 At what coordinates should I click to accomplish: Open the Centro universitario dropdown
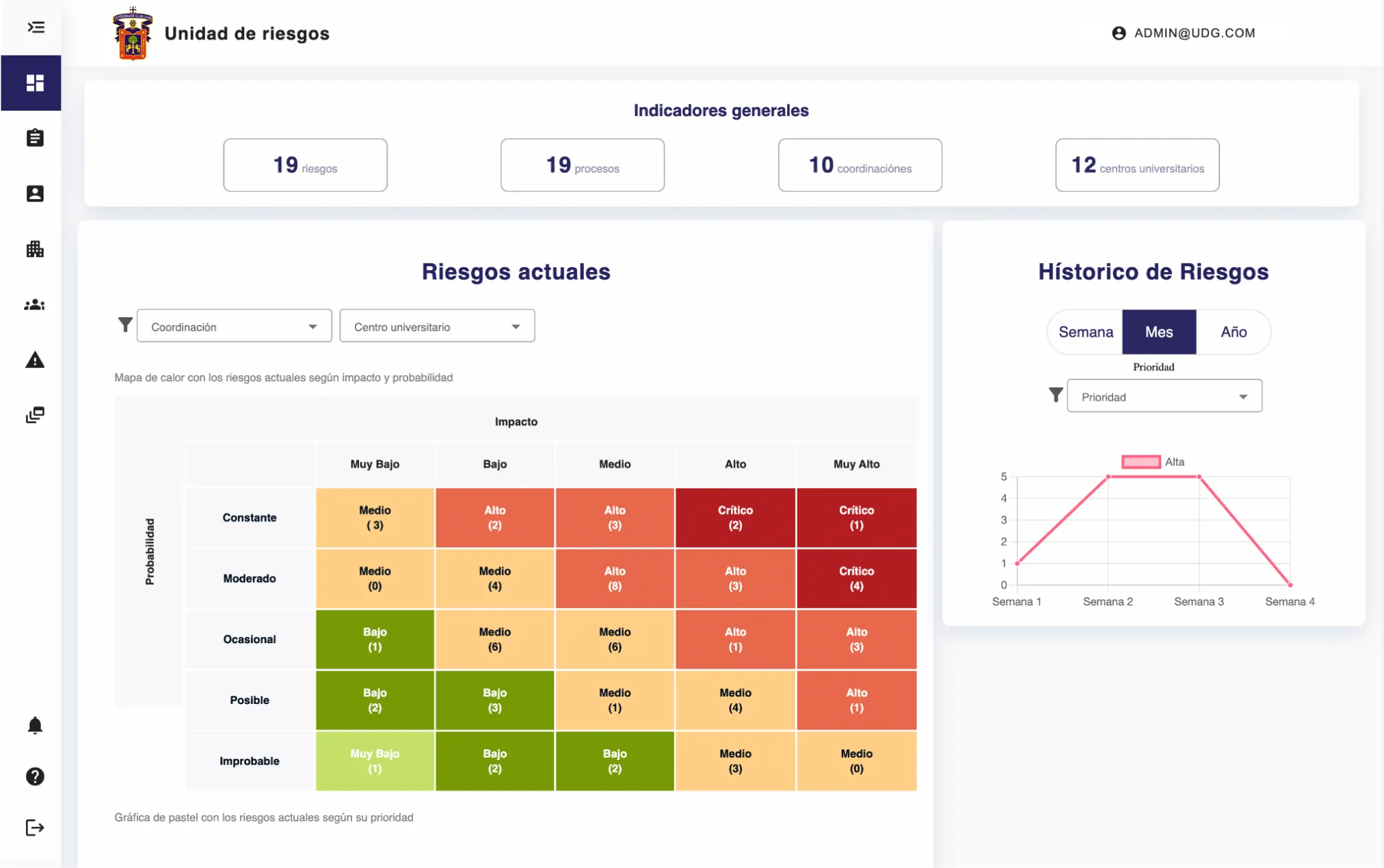[437, 326]
